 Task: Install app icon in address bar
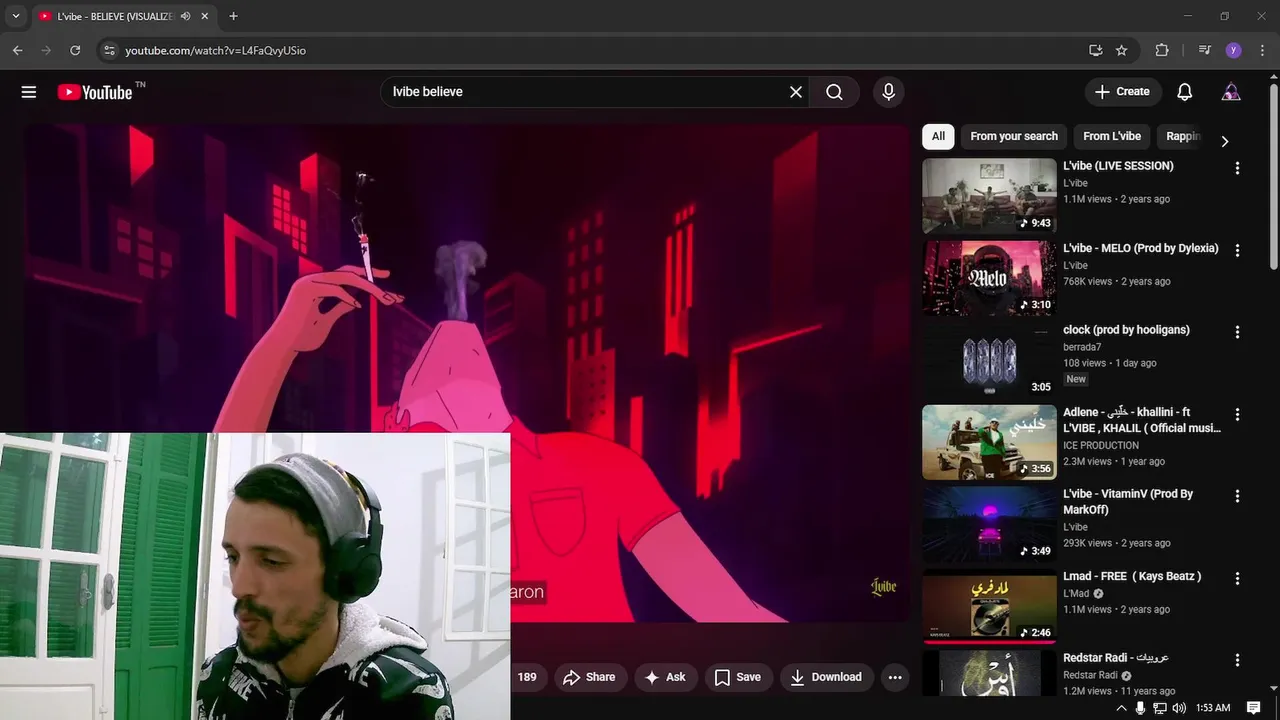(1096, 50)
